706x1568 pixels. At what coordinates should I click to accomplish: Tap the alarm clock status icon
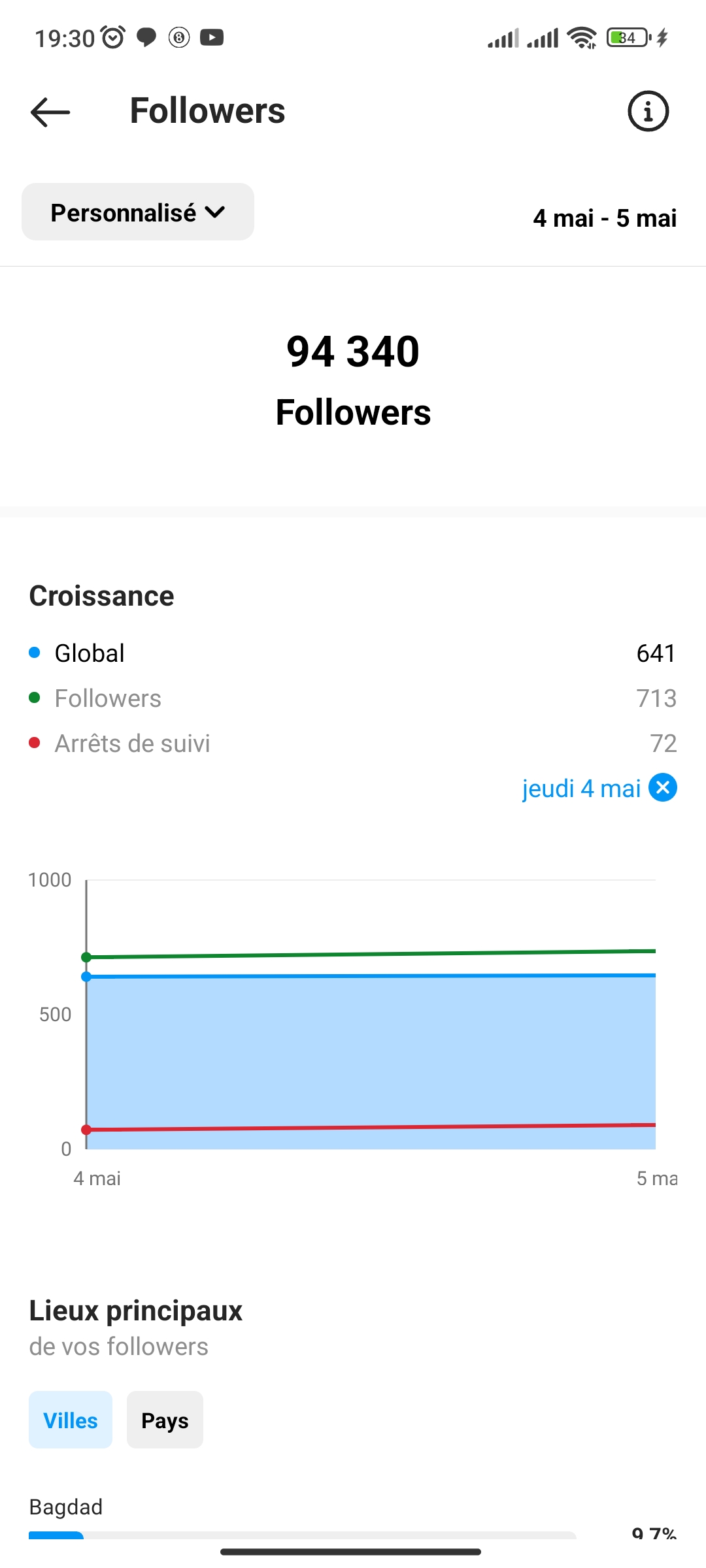[113, 38]
